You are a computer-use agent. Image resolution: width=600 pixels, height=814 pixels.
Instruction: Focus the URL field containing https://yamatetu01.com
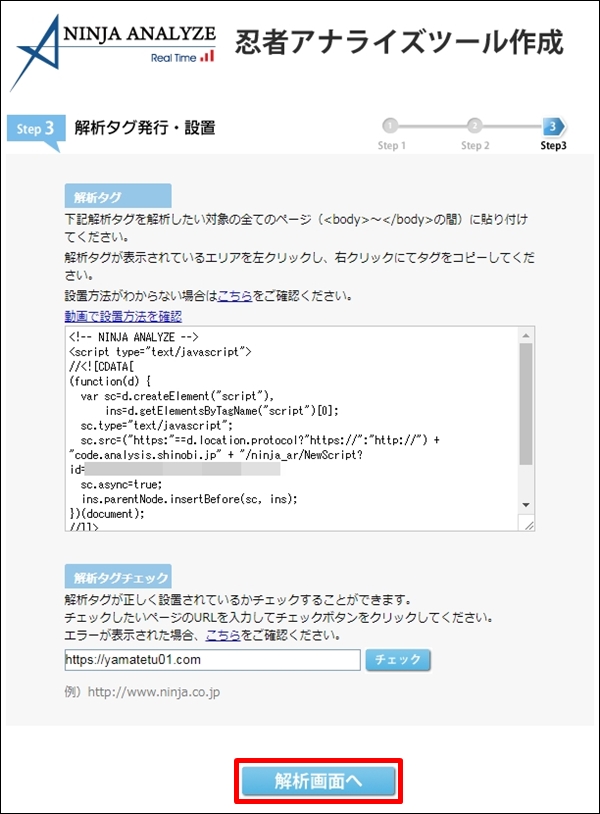point(212,660)
